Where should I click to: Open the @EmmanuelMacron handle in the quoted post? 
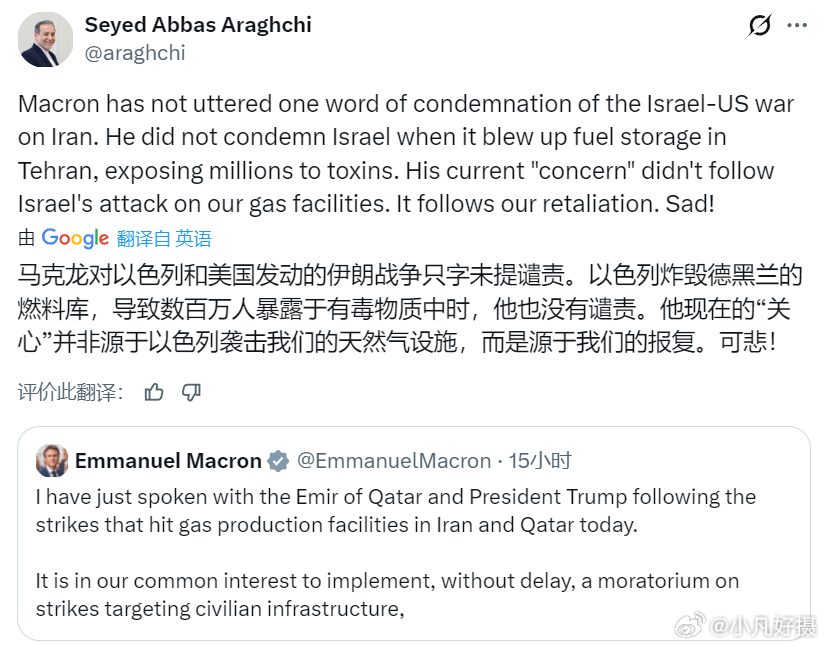pos(394,461)
